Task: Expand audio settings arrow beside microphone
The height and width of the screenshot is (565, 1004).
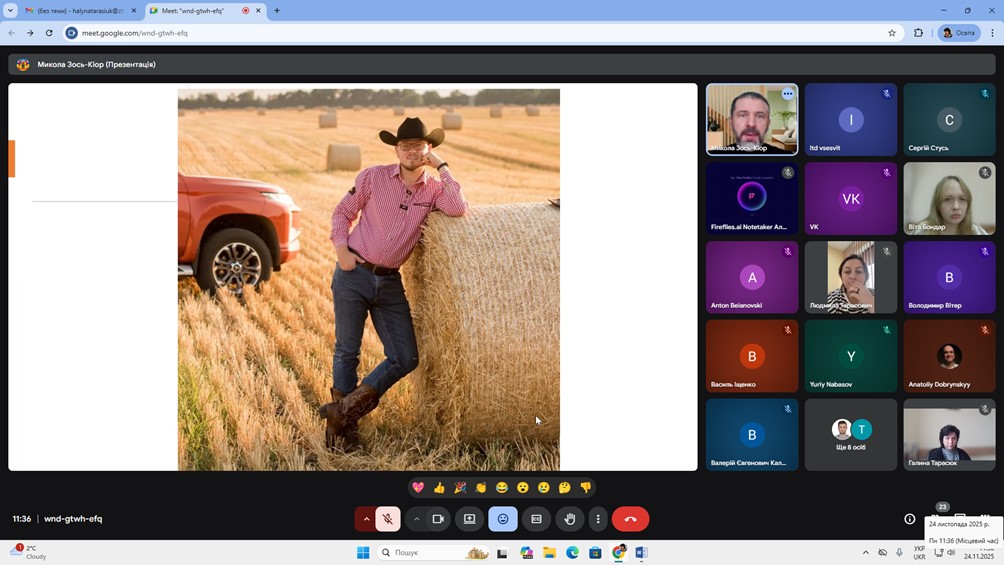Action: click(366, 519)
